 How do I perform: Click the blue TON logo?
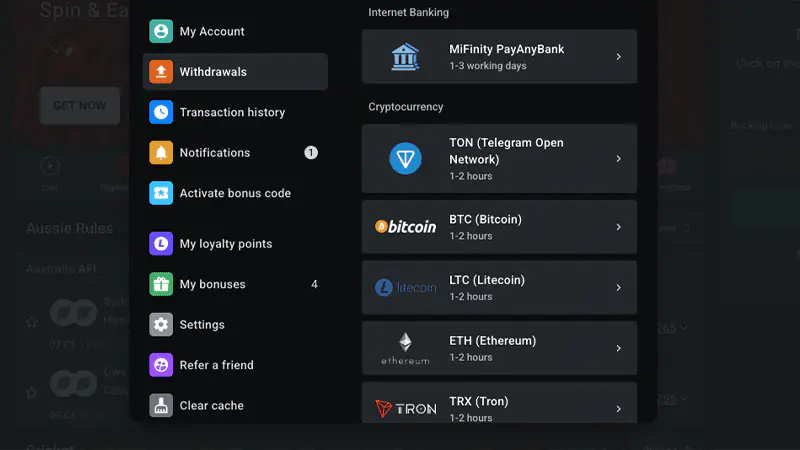pos(406,159)
